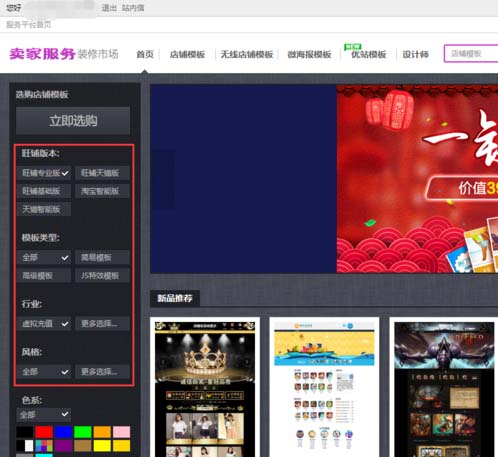This screenshot has width=498, height=457.
Task: Pick JS特效模板 template type
Action: click(102, 276)
